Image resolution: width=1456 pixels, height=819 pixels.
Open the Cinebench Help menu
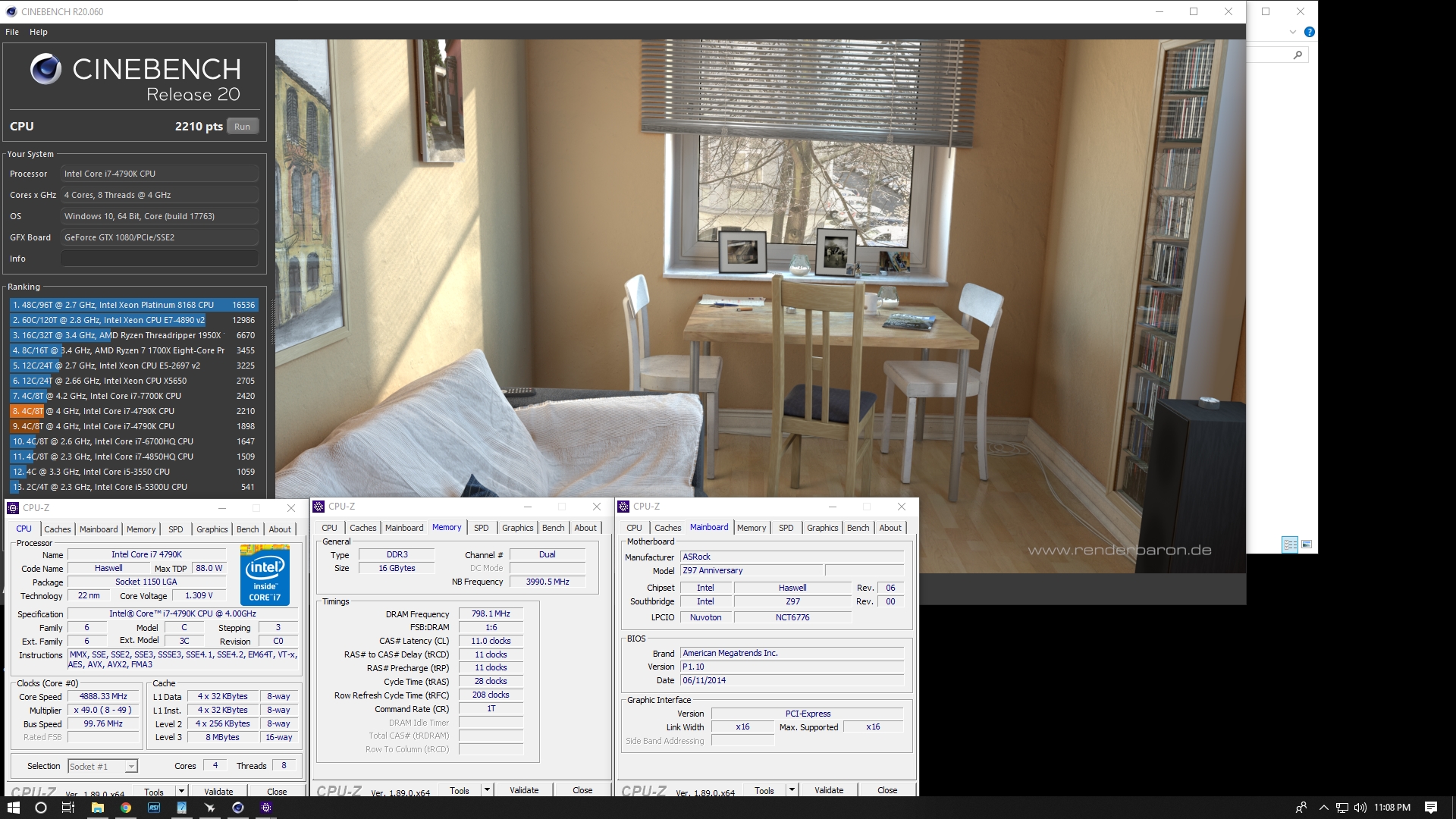pyautogui.click(x=39, y=32)
